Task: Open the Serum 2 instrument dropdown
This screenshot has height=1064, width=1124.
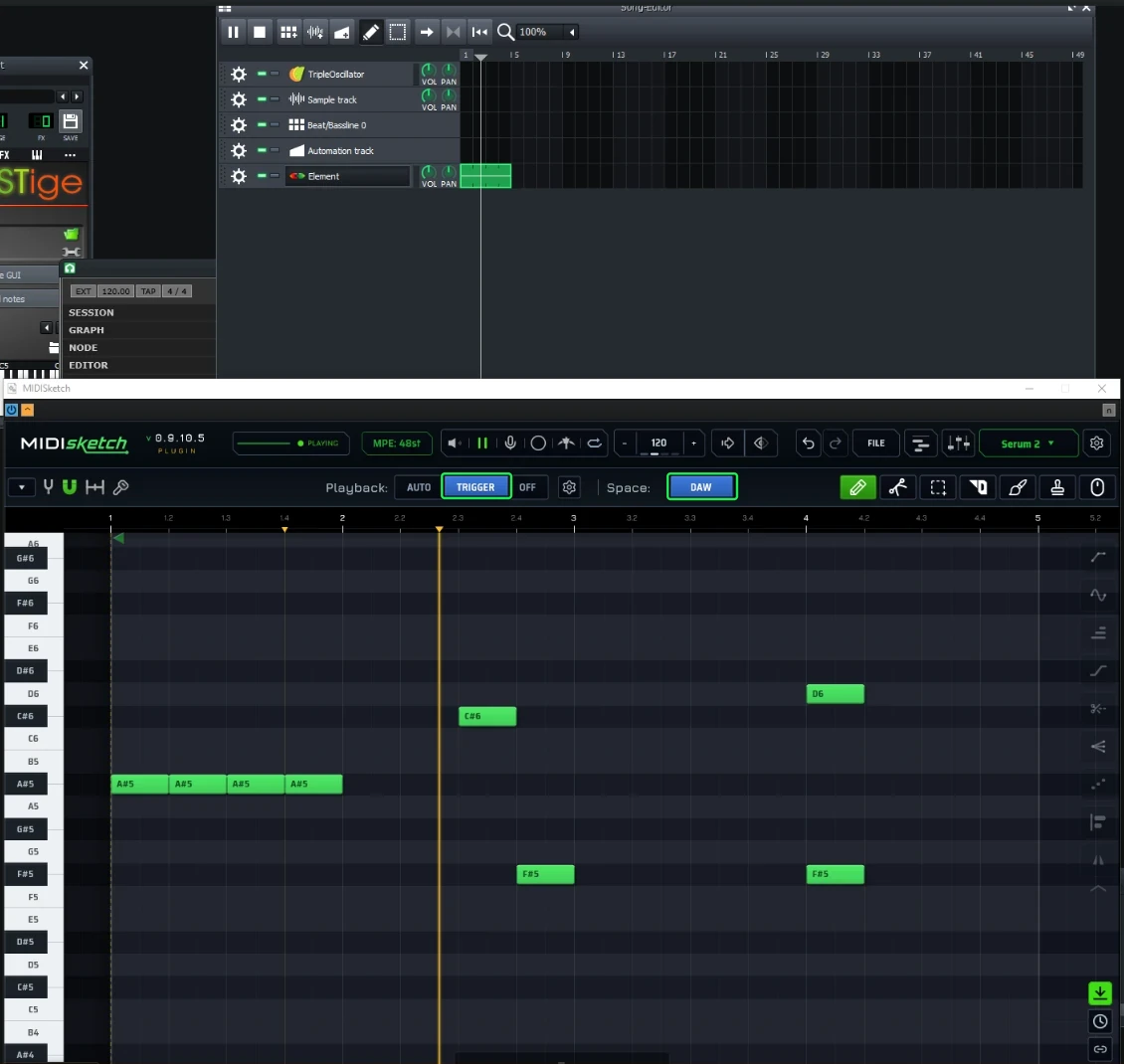Action: [1028, 443]
